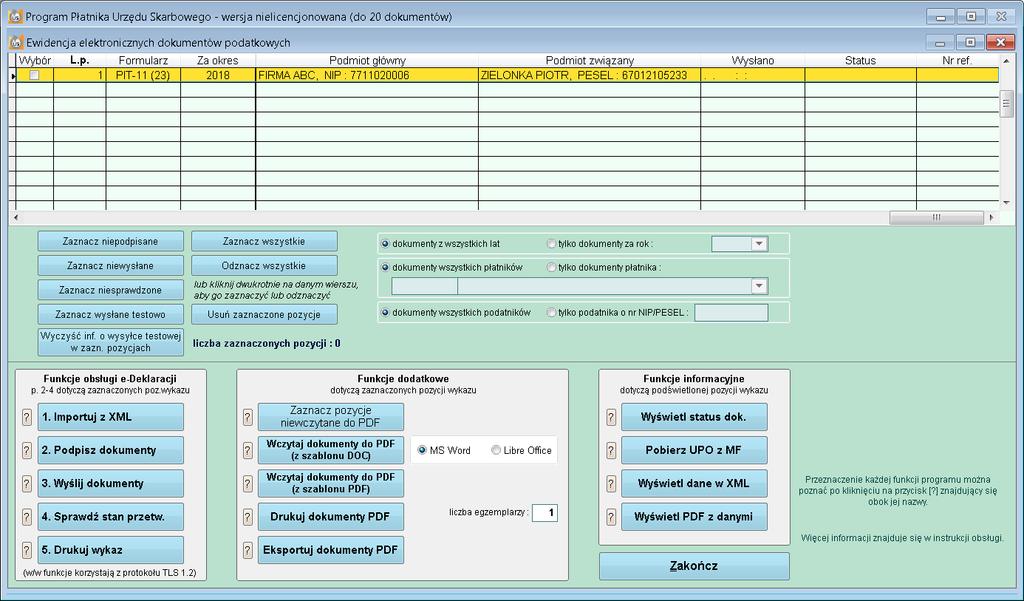Click the 'ZIELONKA PIOTR, PESEL' cell
Viewport: 1024px width, 601px height.
click(x=589, y=75)
